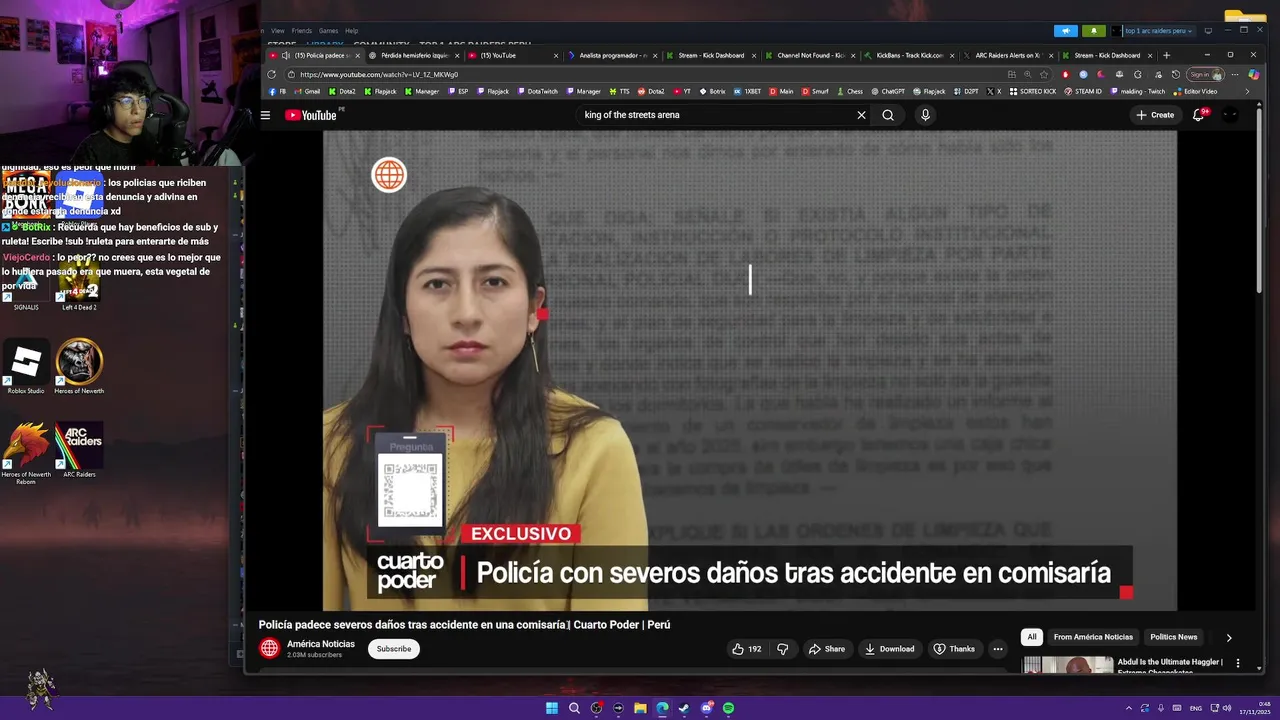Open Steam's Help menu
1280x720 pixels.
351,30
